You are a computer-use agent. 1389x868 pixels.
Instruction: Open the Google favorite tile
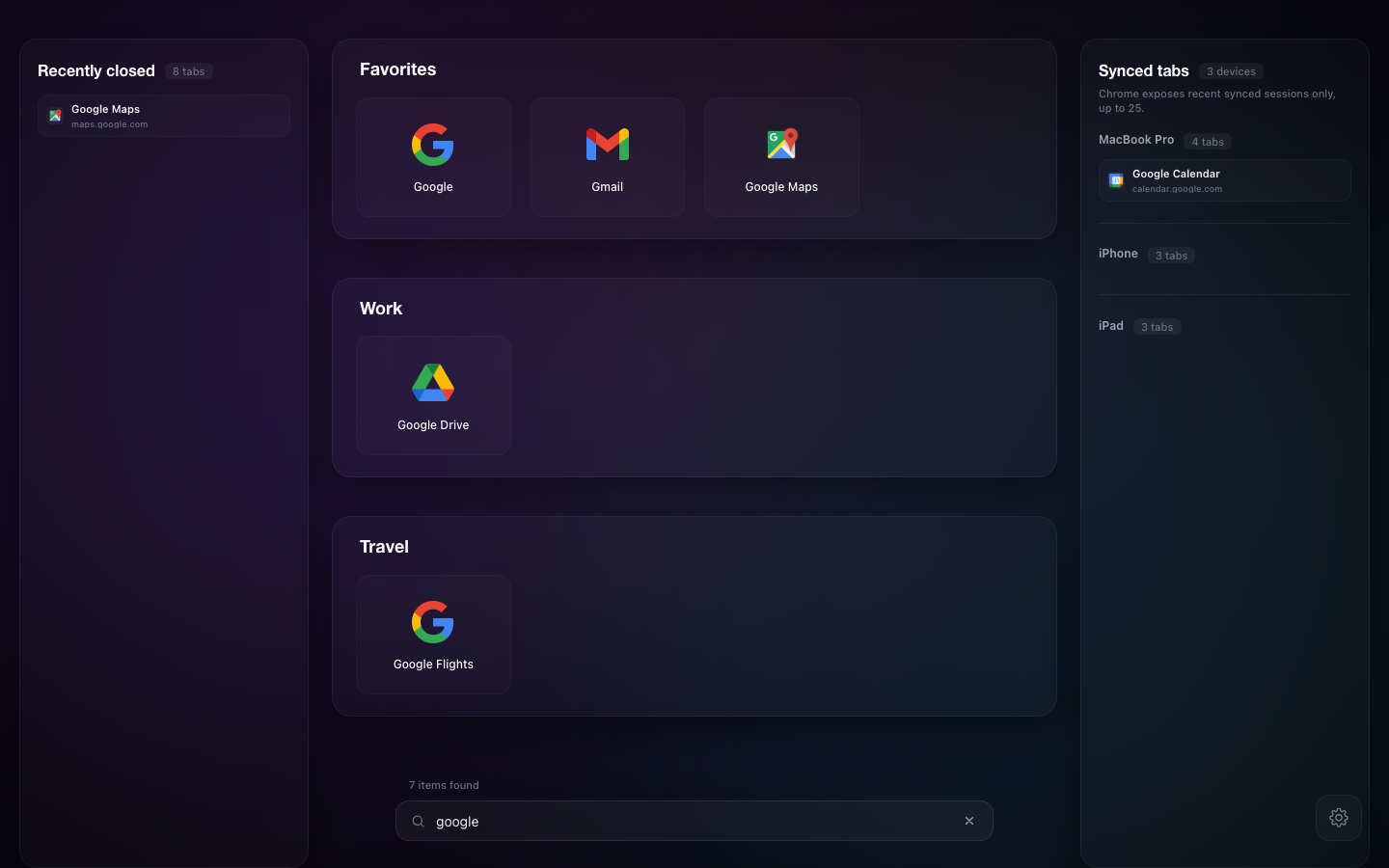pyautogui.click(x=433, y=157)
